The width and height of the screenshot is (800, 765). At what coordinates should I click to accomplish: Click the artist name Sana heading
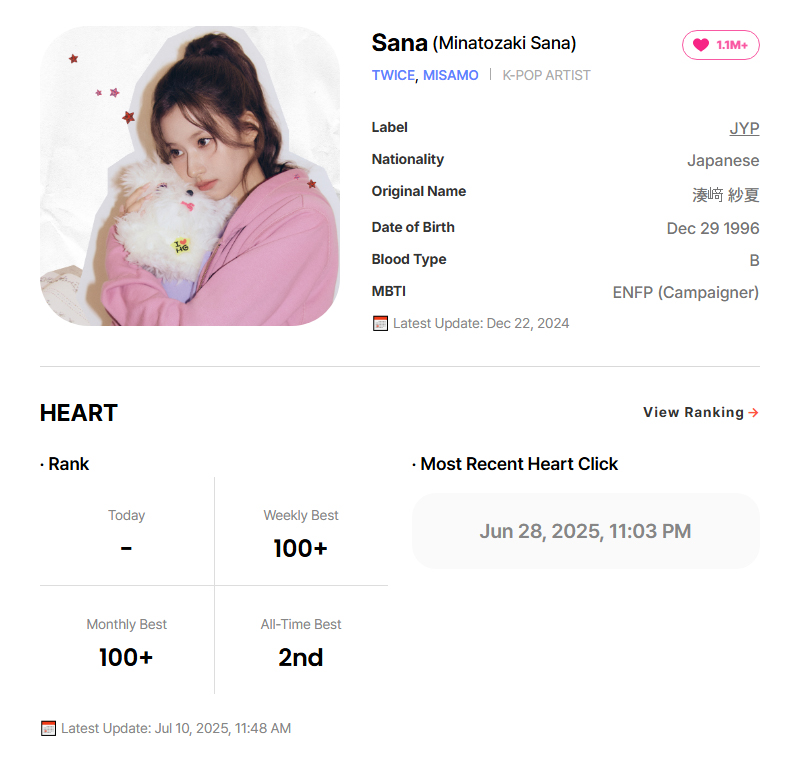(x=399, y=43)
